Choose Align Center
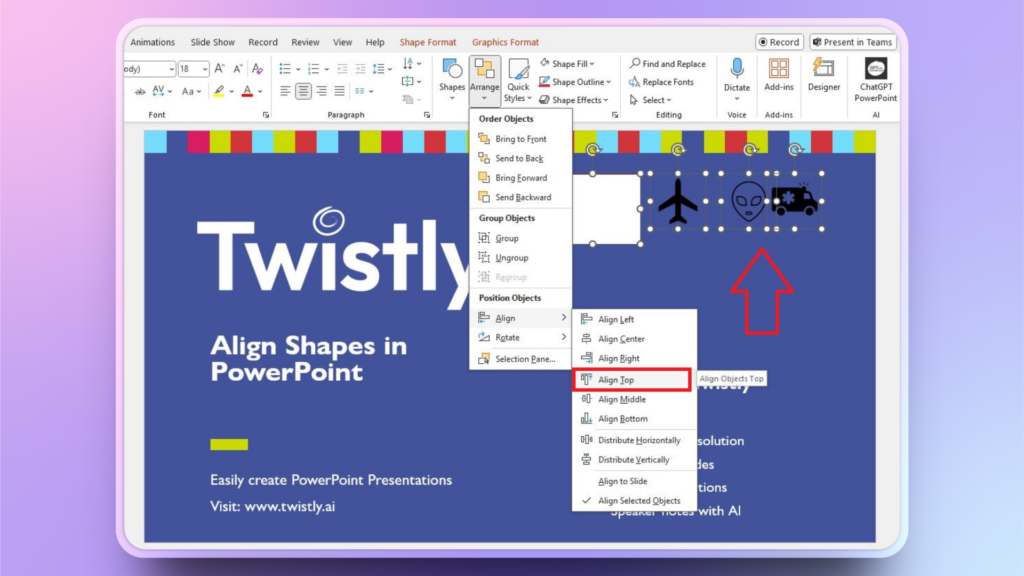The height and width of the screenshot is (576, 1024). [x=633, y=339]
